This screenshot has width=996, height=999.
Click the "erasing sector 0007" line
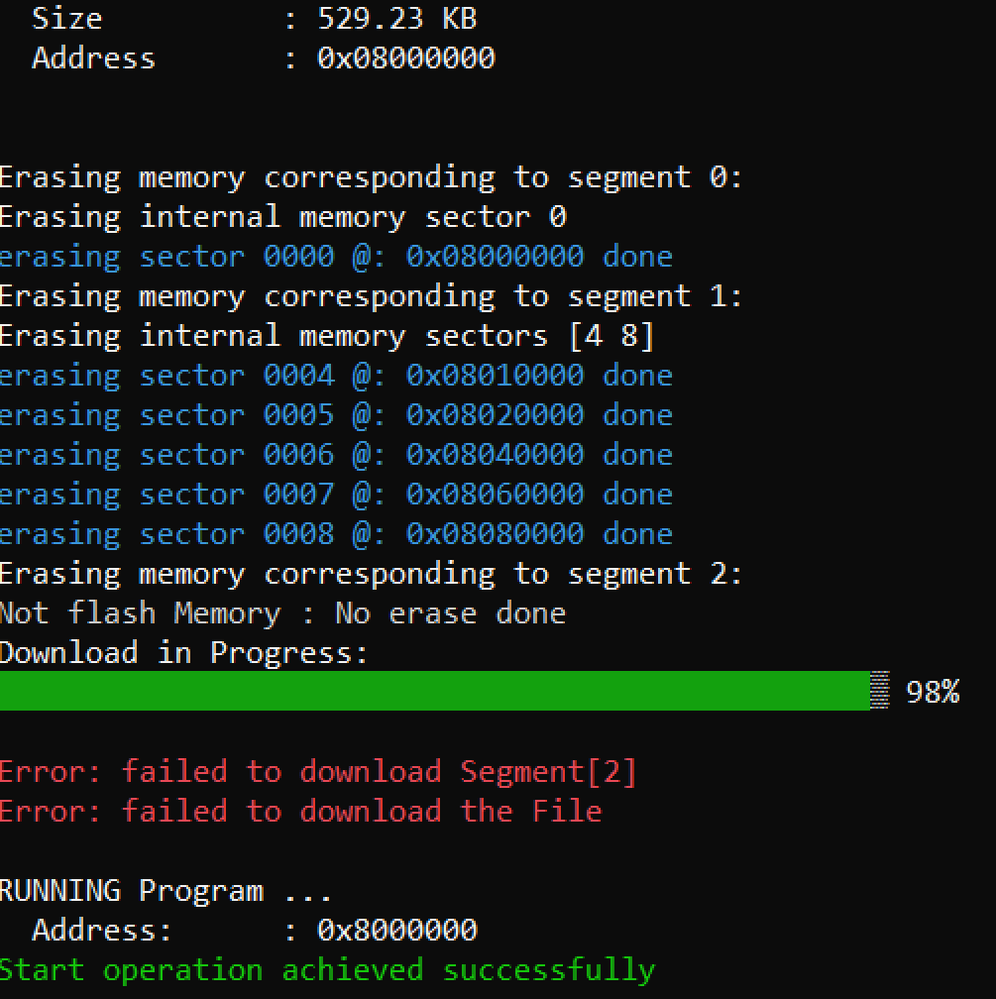(x=336, y=494)
